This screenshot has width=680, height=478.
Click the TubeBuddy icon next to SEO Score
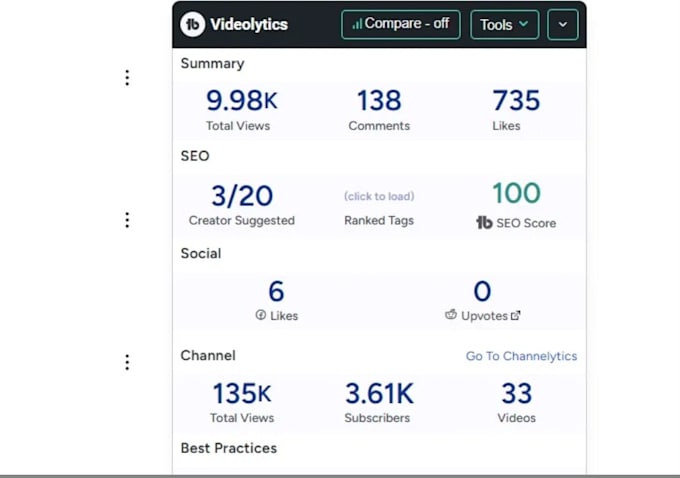(484, 223)
